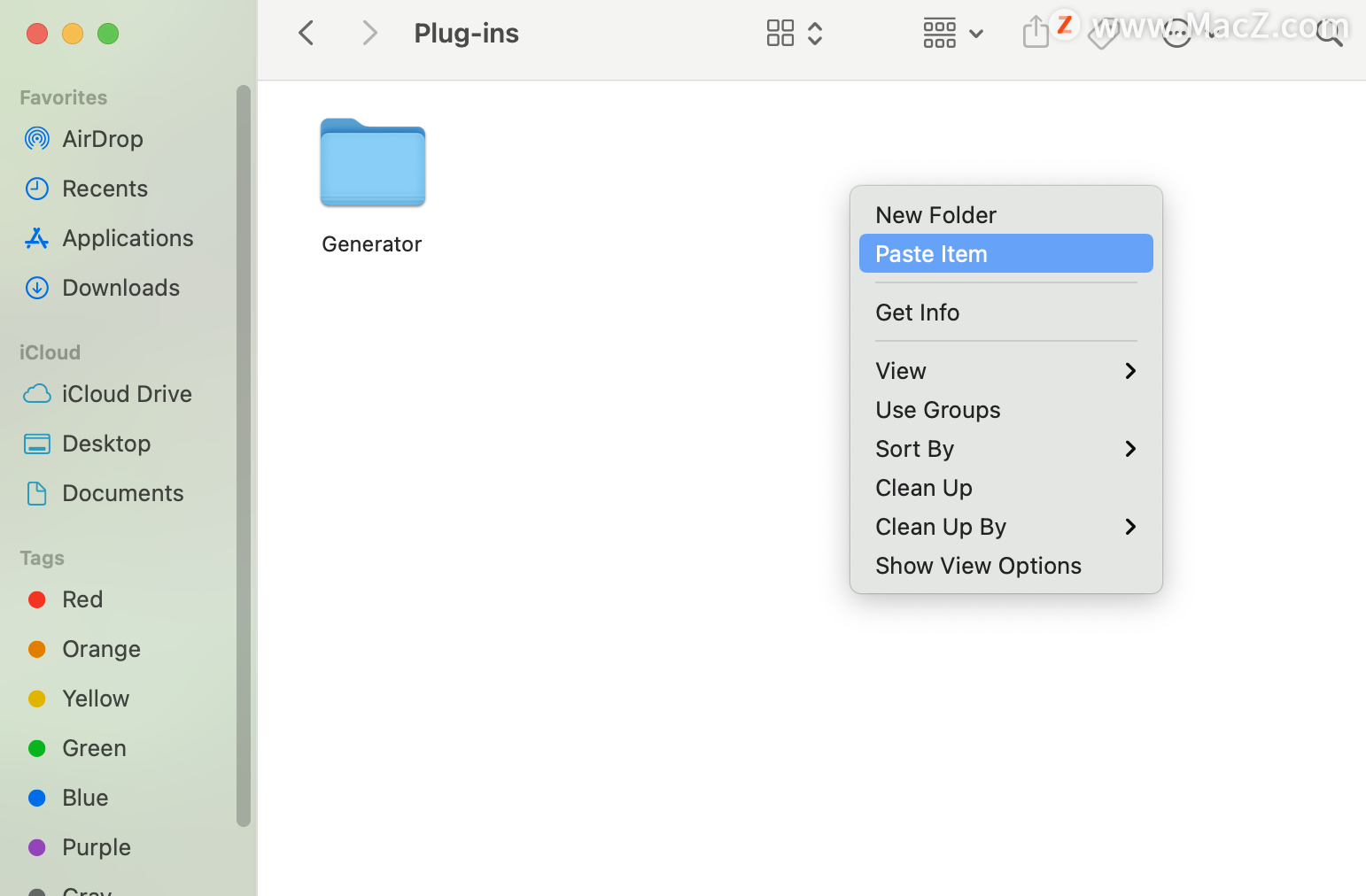Filter by the Green tag
Image resolution: width=1366 pixels, height=896 pixels.
tap(94, 748)
